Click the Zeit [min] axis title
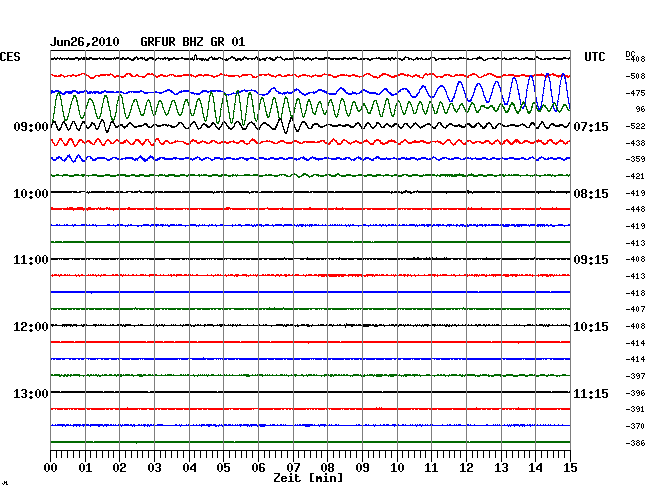Screen dimensions: 650x494 coord(308,479)
